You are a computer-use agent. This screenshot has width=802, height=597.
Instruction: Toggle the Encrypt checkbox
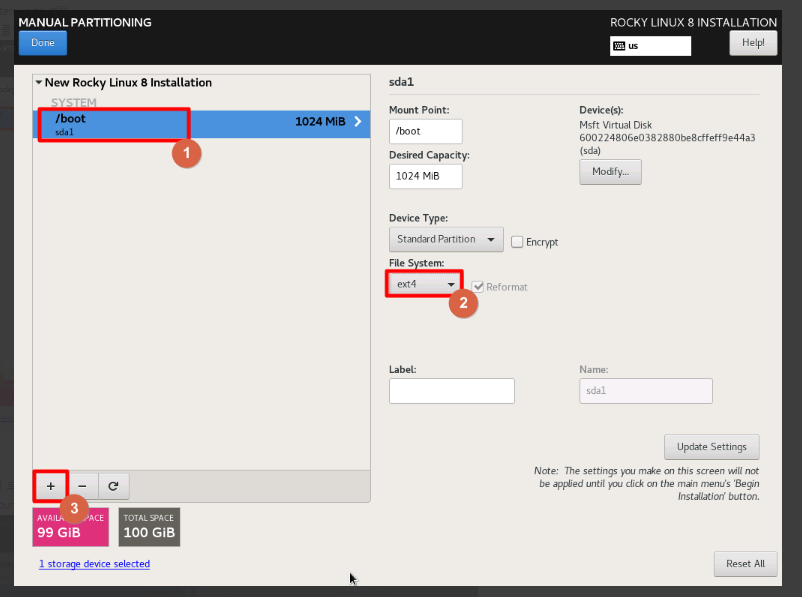click(517, 242)
